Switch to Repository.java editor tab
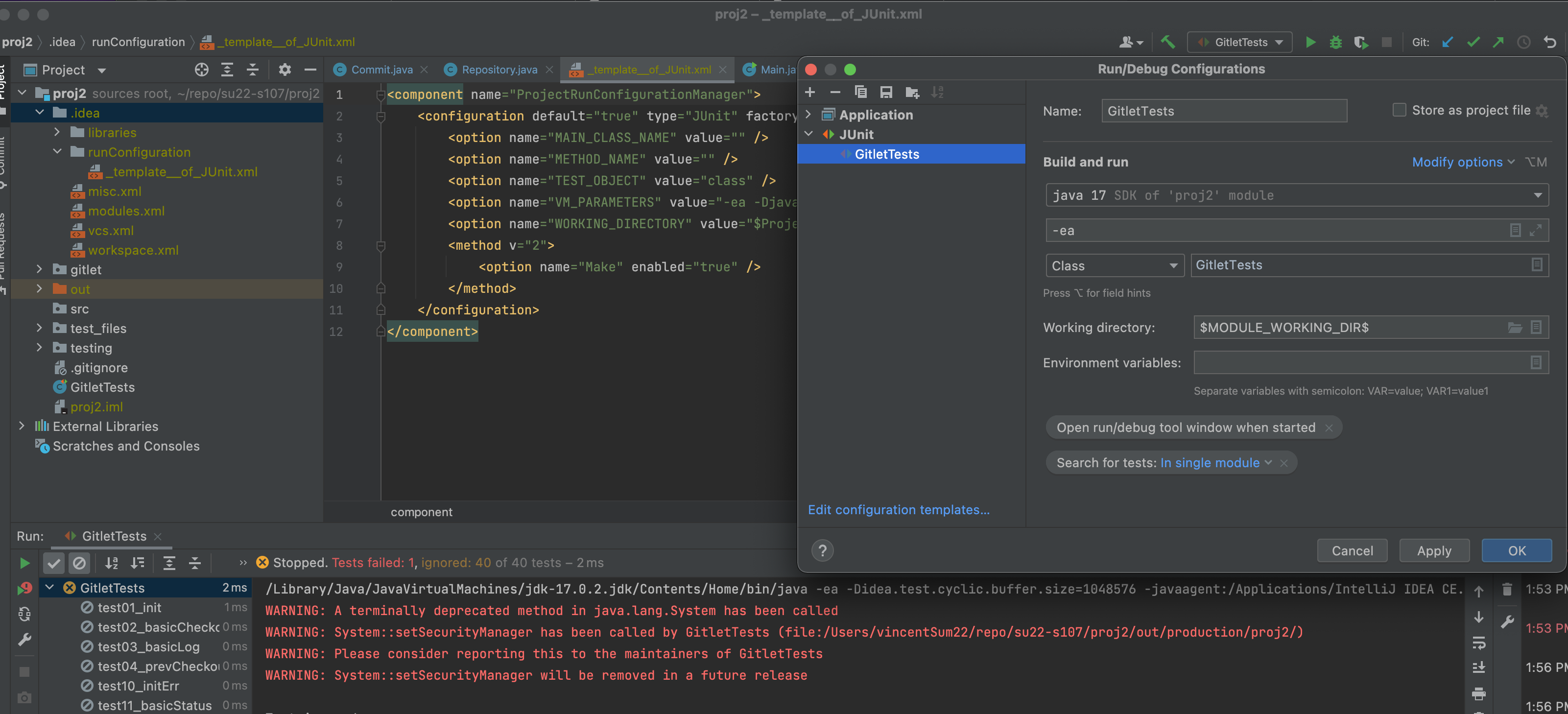The image size is (1568, 714). (499, 70)
